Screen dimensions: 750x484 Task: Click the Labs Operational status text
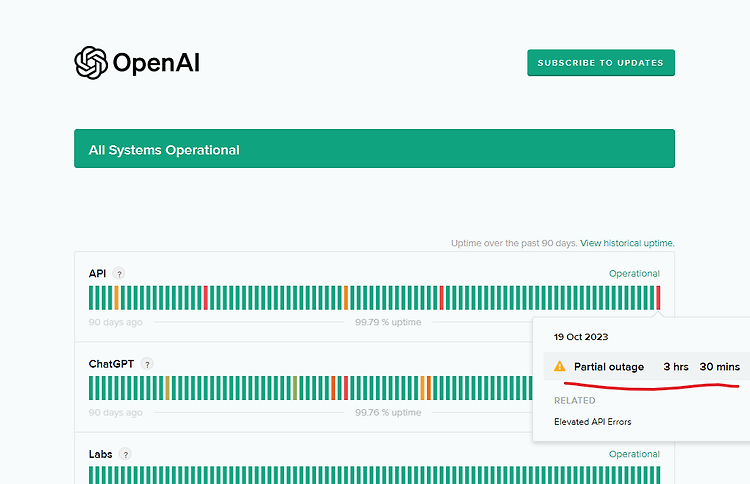click(634, 454)
